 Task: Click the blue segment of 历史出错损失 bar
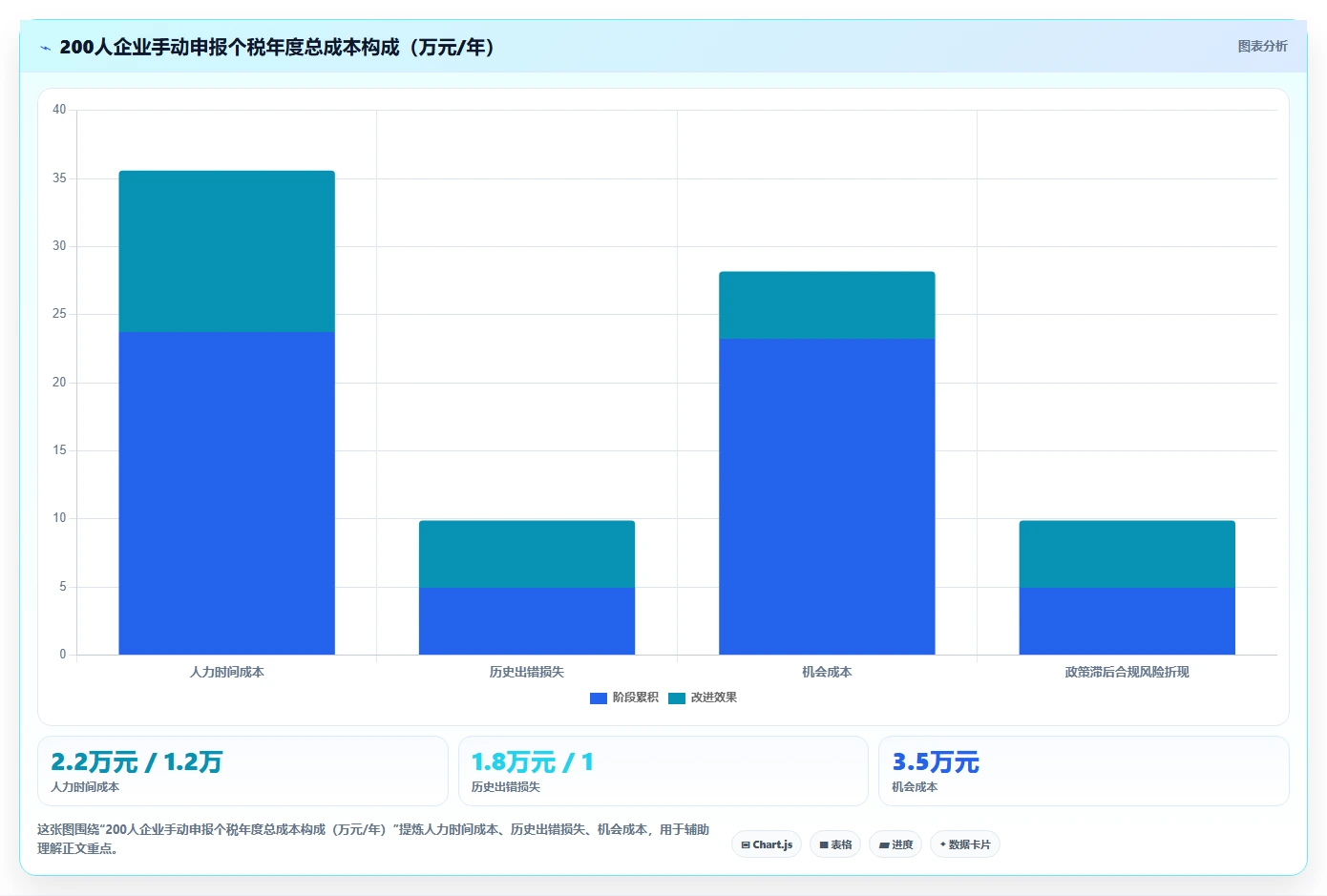coord(527,621)
